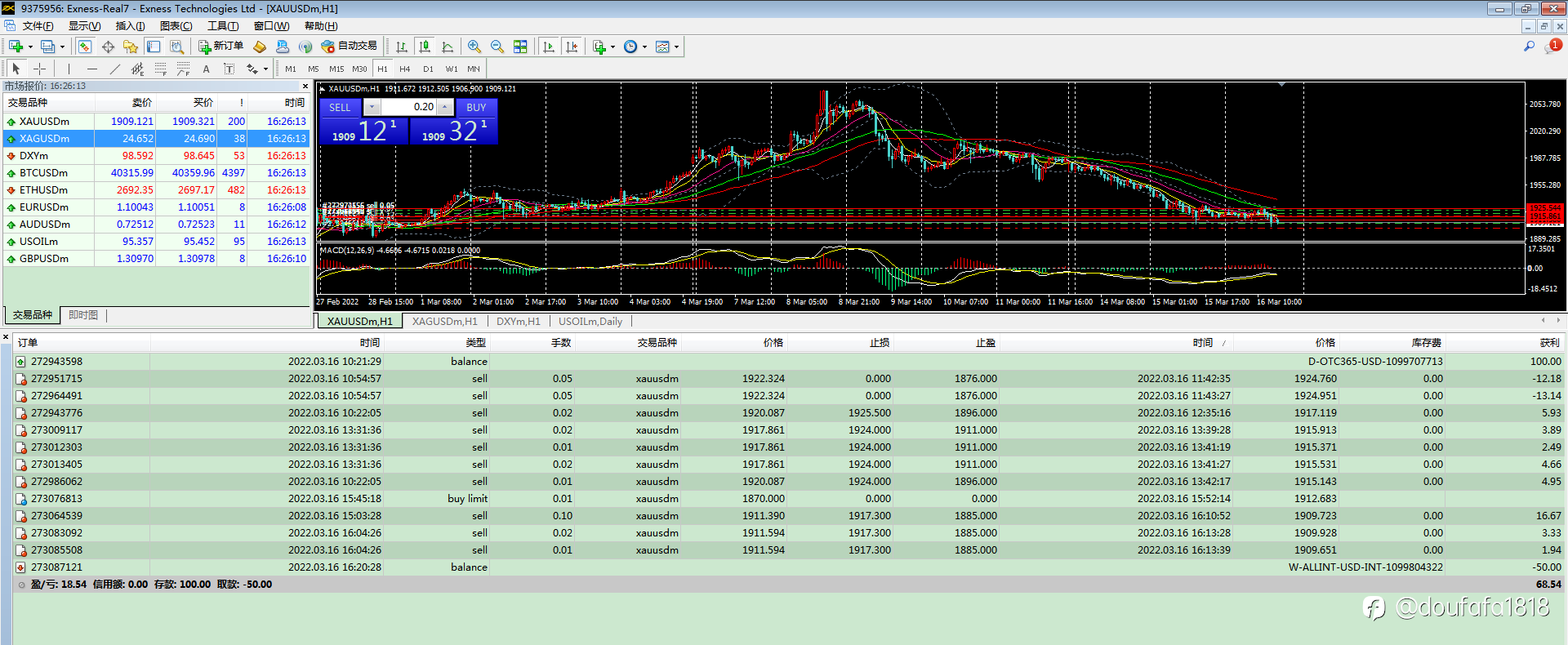Open the 工具(T) menu
1568x645 pixels.
click(223, 26)
